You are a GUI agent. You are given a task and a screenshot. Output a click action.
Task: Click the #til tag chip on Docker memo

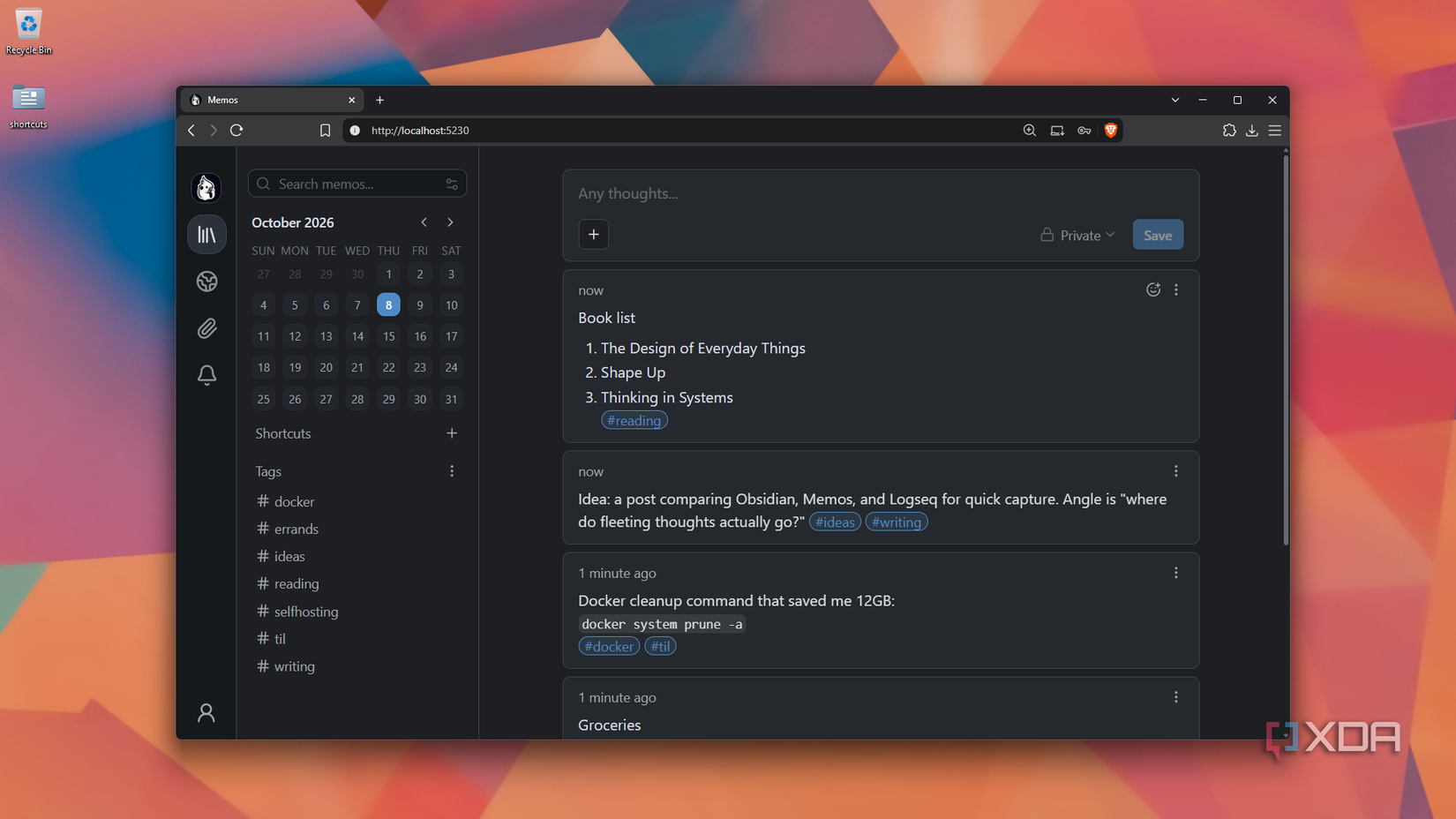coord(660,646)
